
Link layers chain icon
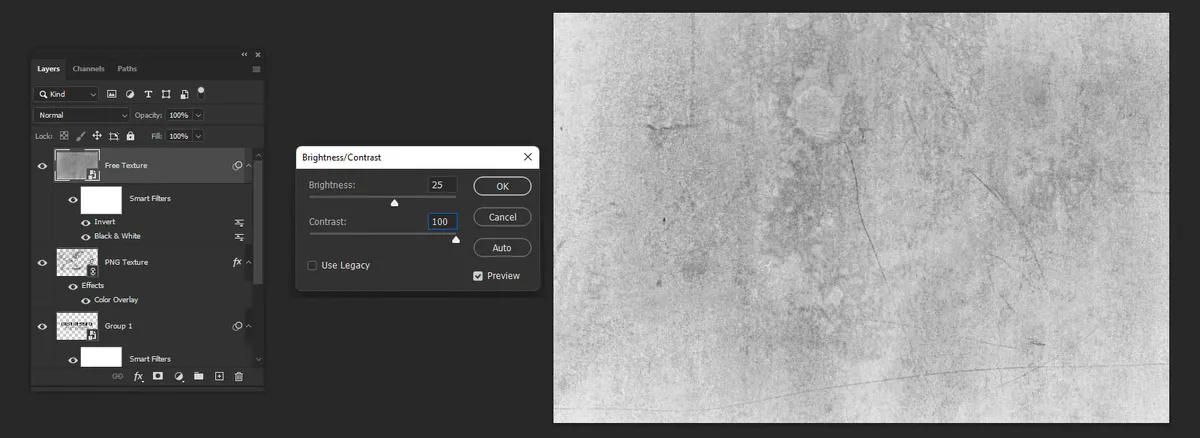[118, 377]
